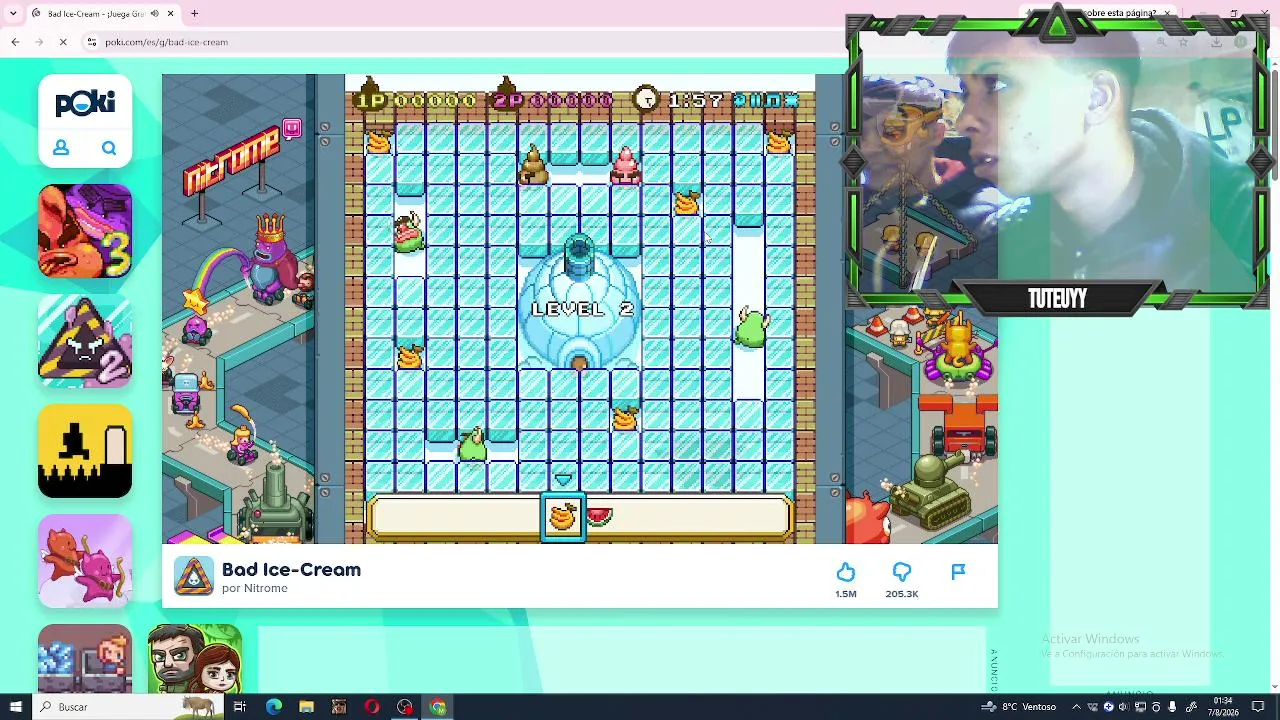This screenshot has width=1280, height=720.
Task: Open Opera browser from taskbar
Action: pyautogui.click(x=372, y=707)
